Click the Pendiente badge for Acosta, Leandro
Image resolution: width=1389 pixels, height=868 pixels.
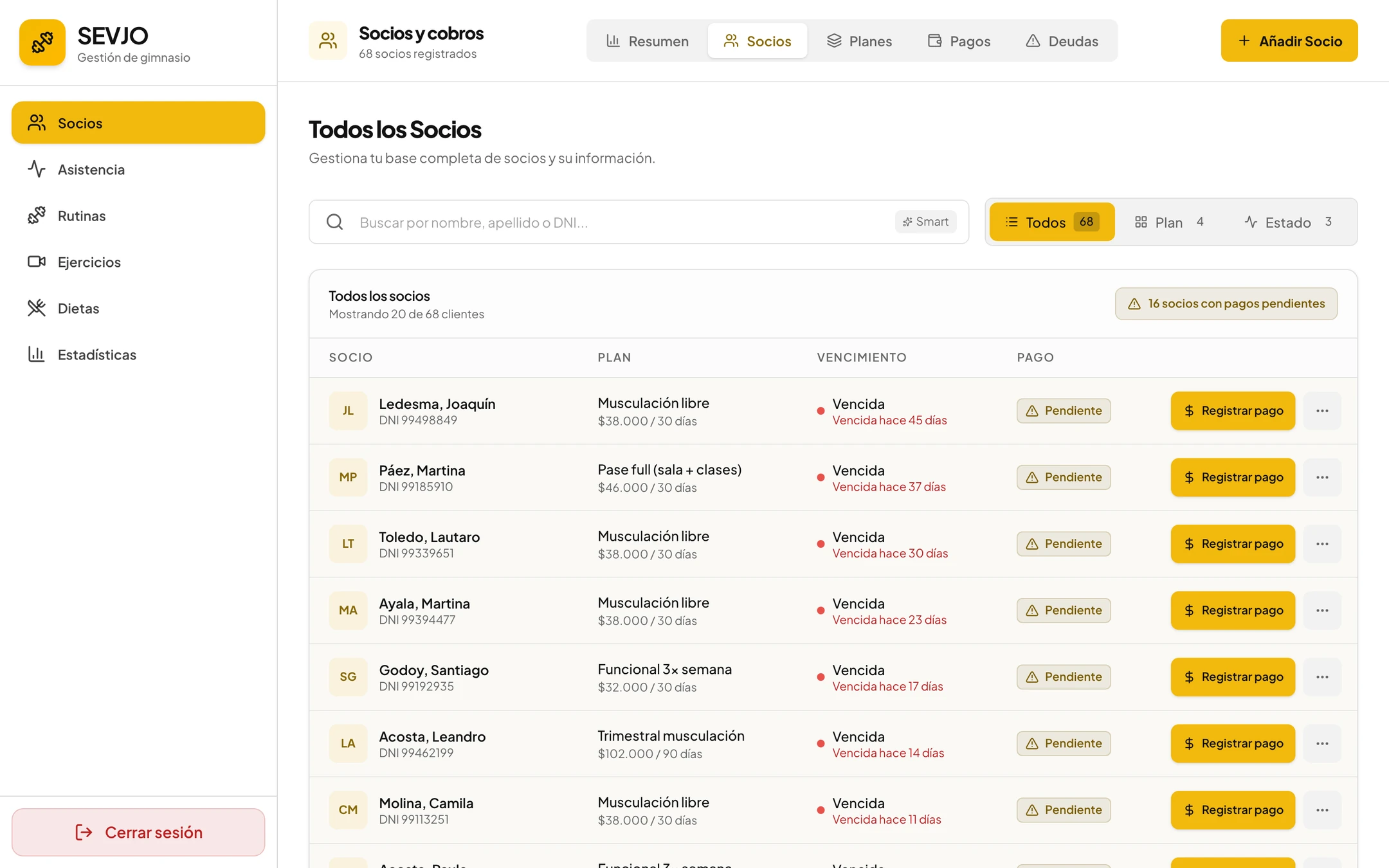[1064, 743]
